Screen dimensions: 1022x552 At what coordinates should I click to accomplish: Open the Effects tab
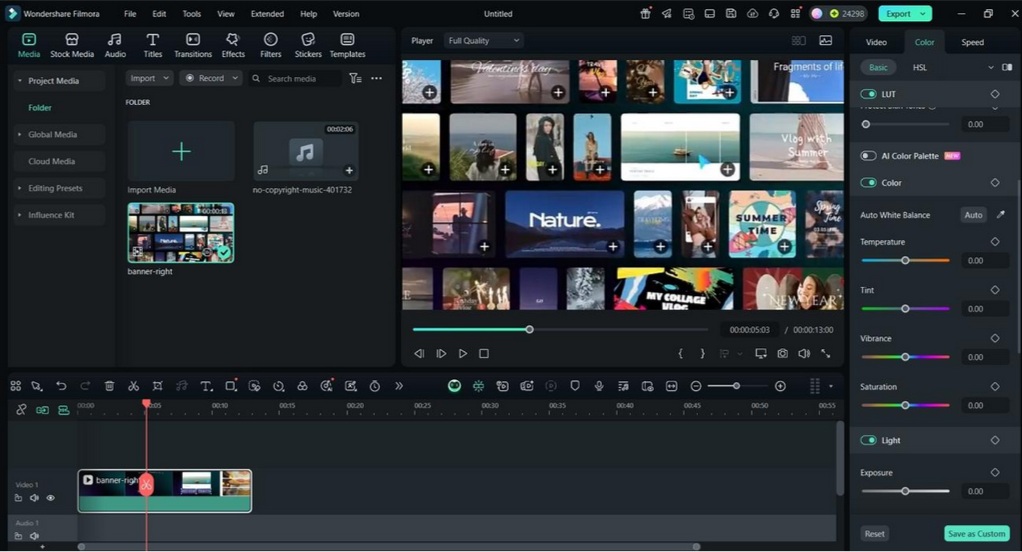(233, 46)
